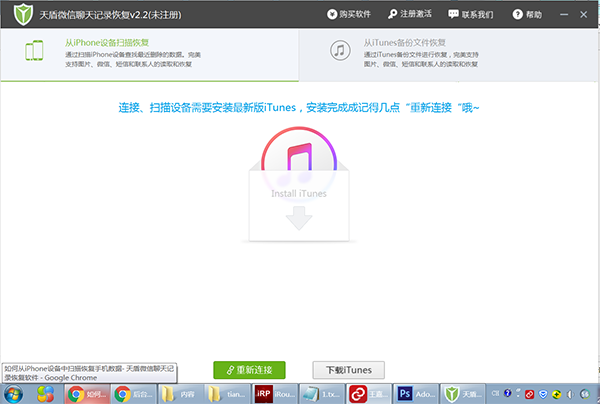This screenshot has height=404, width=600.
Task: Click 注册激活 to register the software
Action: (x=409, y=14)
